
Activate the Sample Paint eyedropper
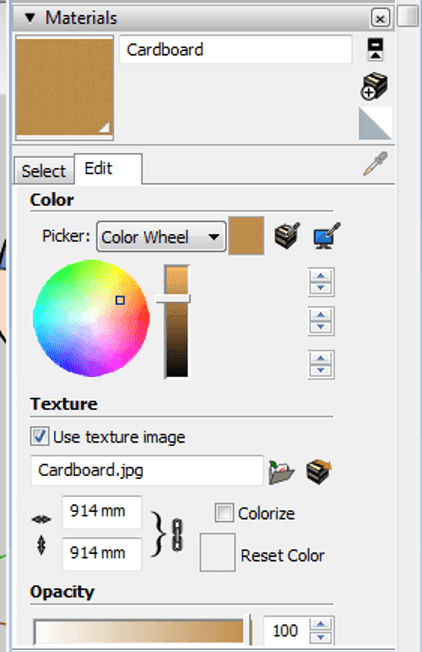tap(375, 164)
